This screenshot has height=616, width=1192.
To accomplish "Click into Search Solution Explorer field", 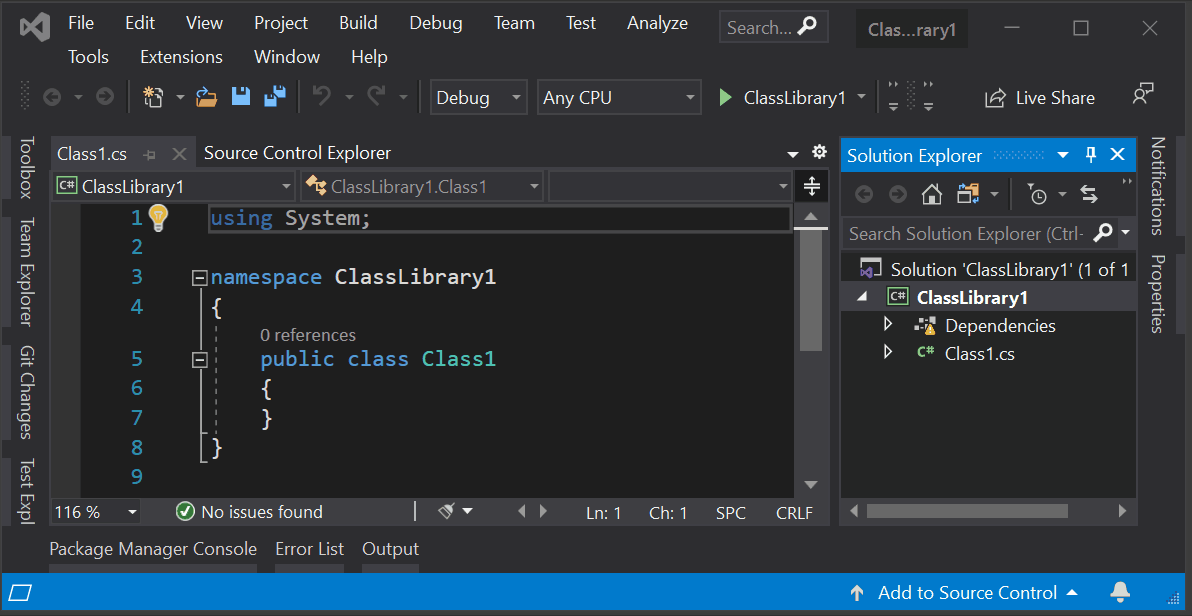I will point(967,233).
